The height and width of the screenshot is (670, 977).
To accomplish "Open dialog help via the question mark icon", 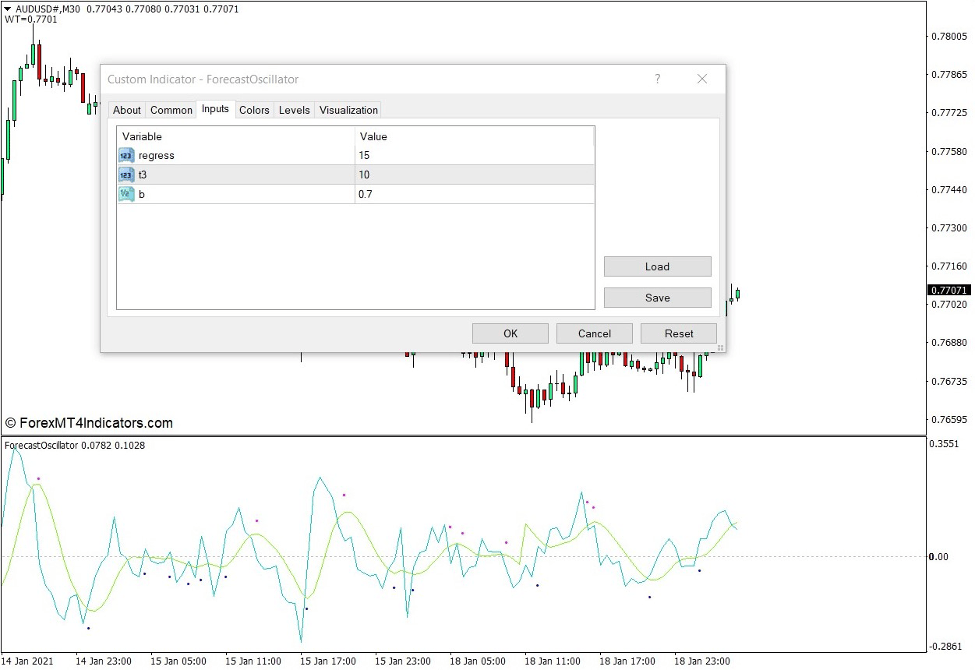I will (x=657, y=79).
